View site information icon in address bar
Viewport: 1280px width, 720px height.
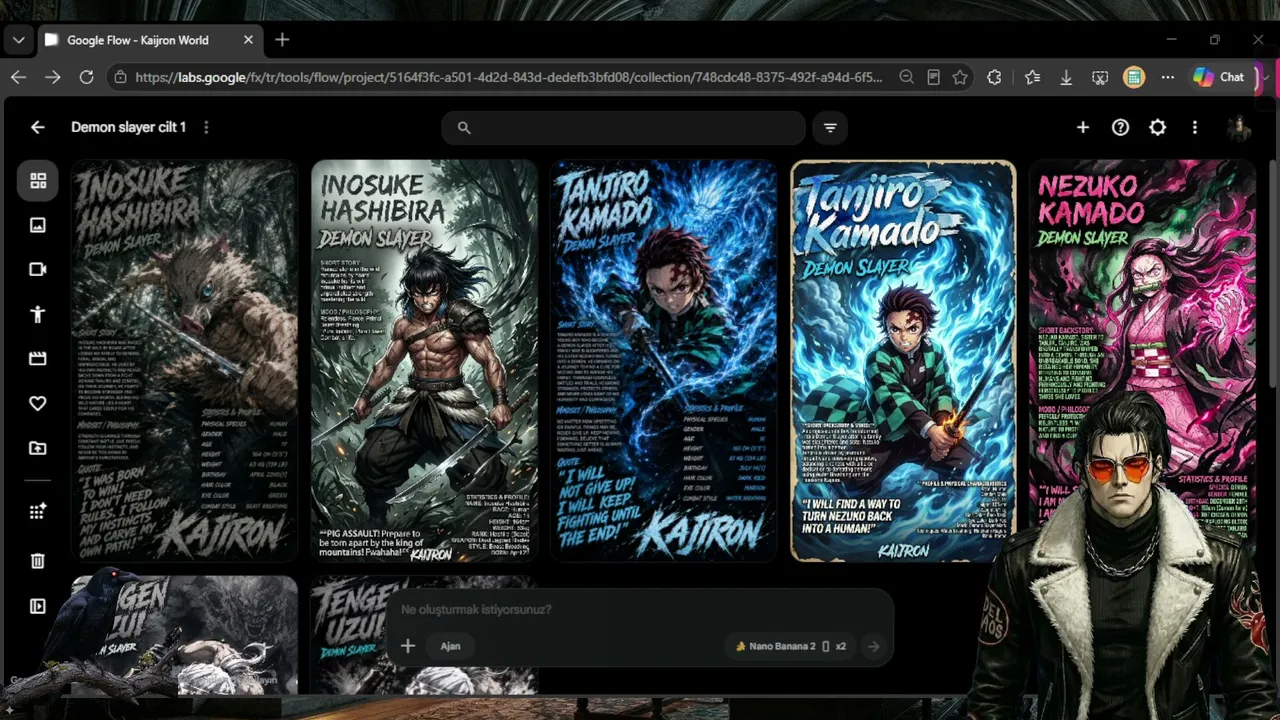pos(120,77)
